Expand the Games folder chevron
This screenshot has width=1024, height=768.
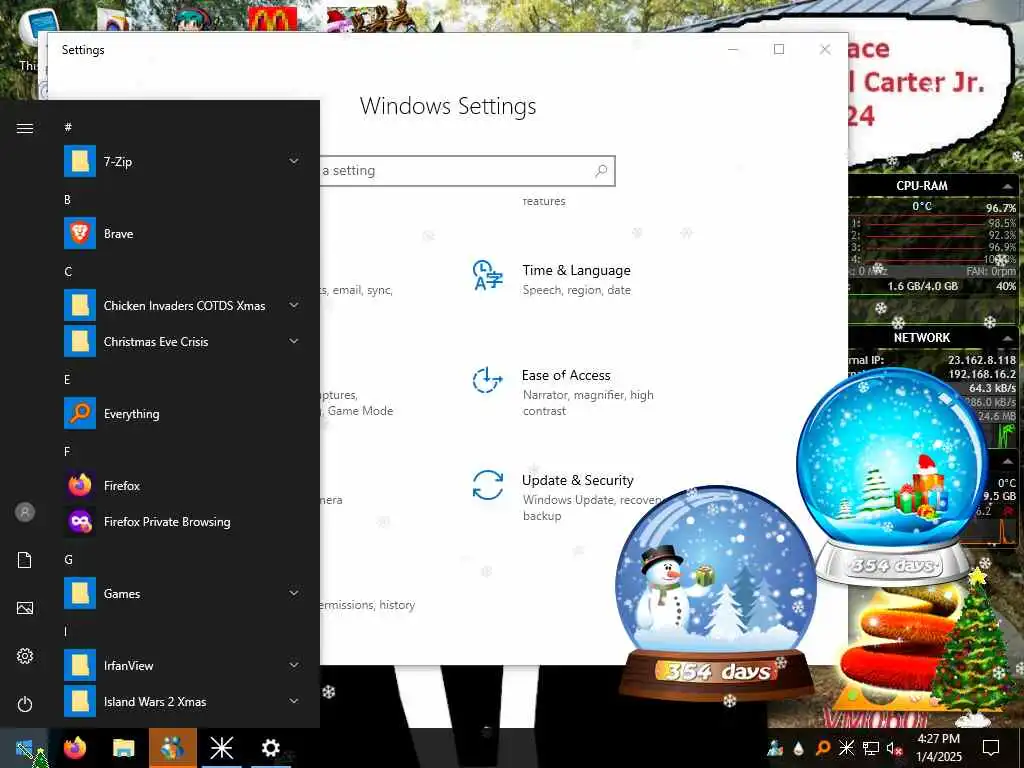[x=294, y=593]
